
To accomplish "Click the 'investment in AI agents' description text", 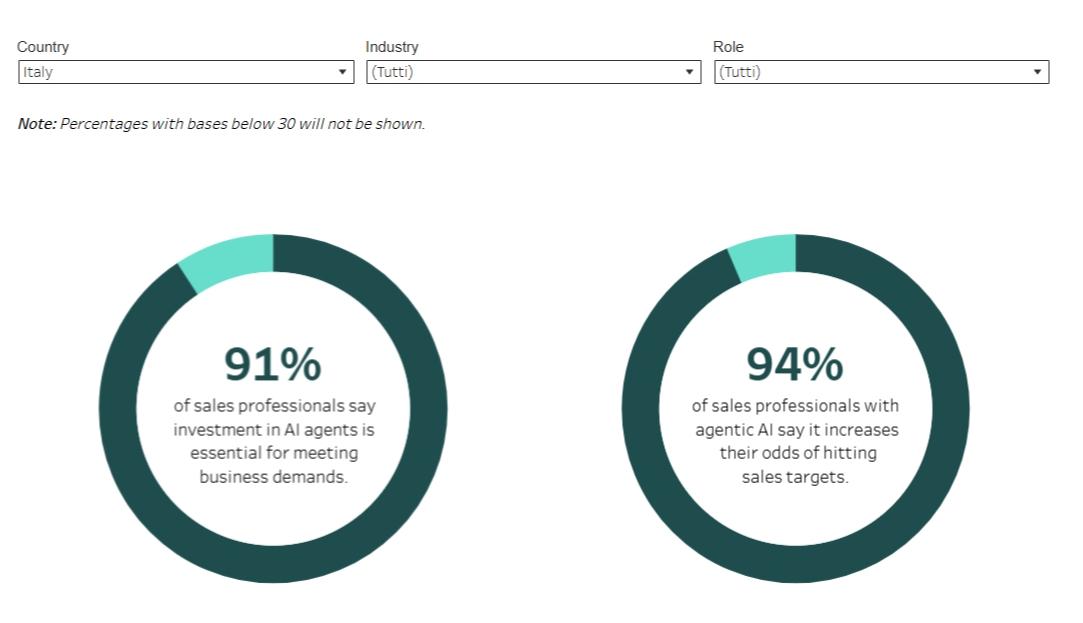I will [x=274, y=429].
